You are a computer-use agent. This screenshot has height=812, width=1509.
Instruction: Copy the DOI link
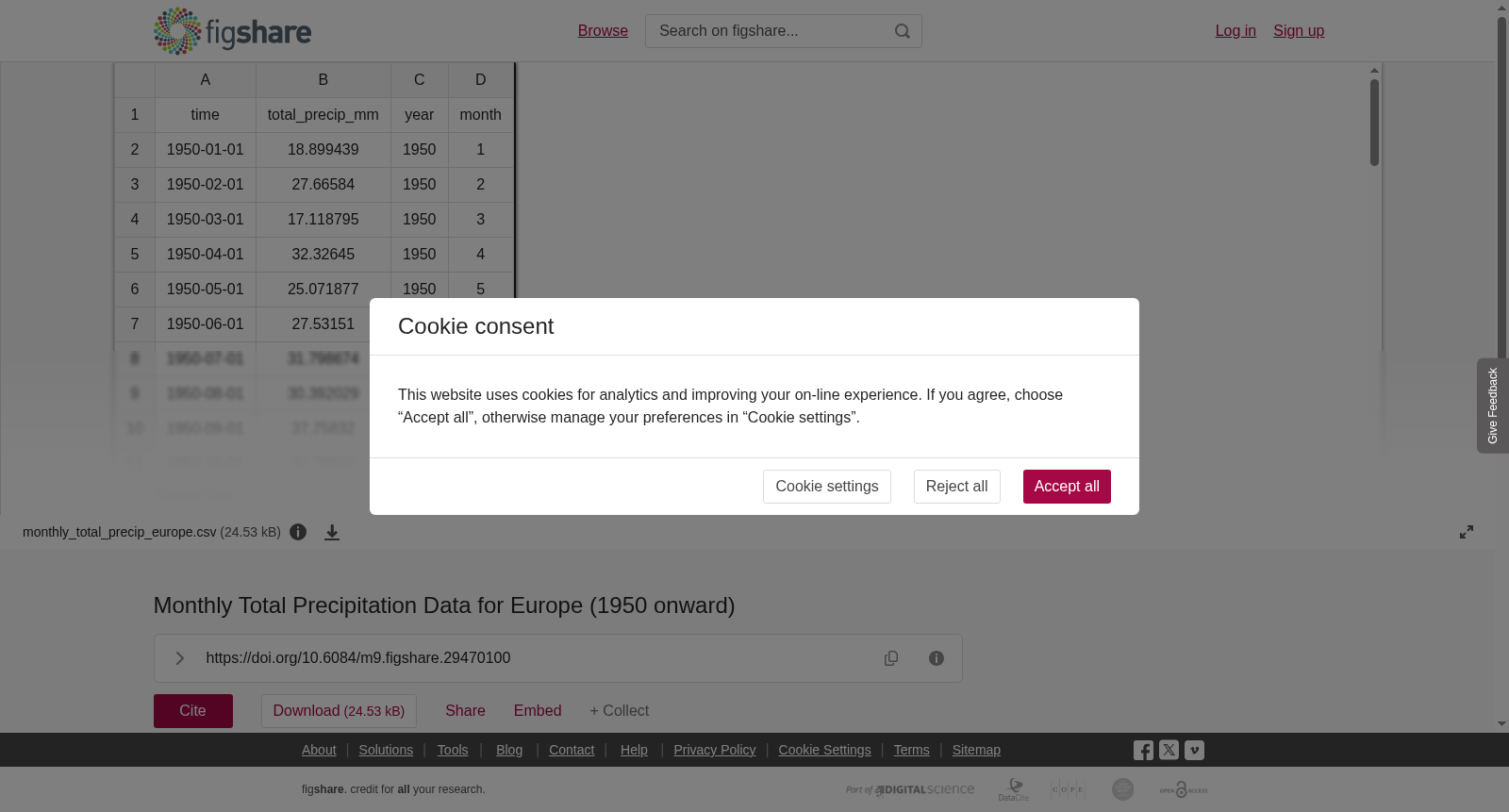click(x=891, y=658)
